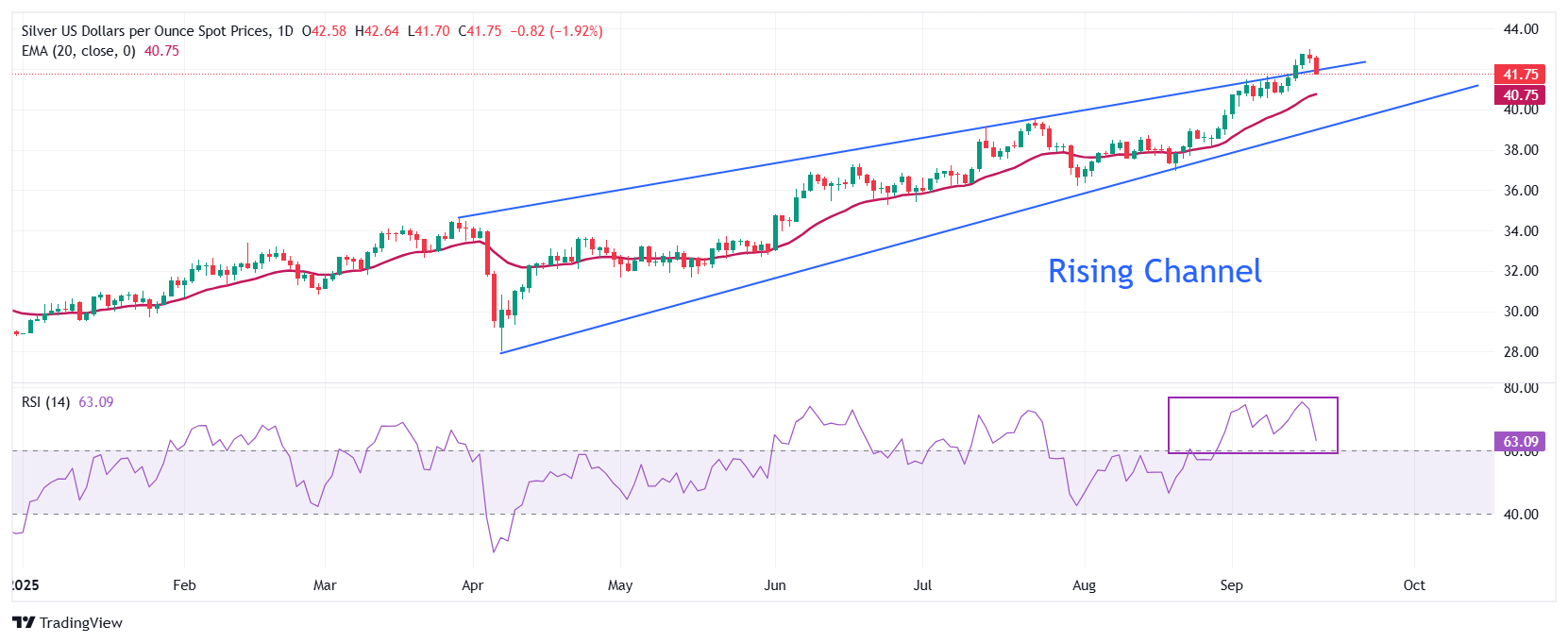Select the RSI (14) indicator legend

[45, 402]
